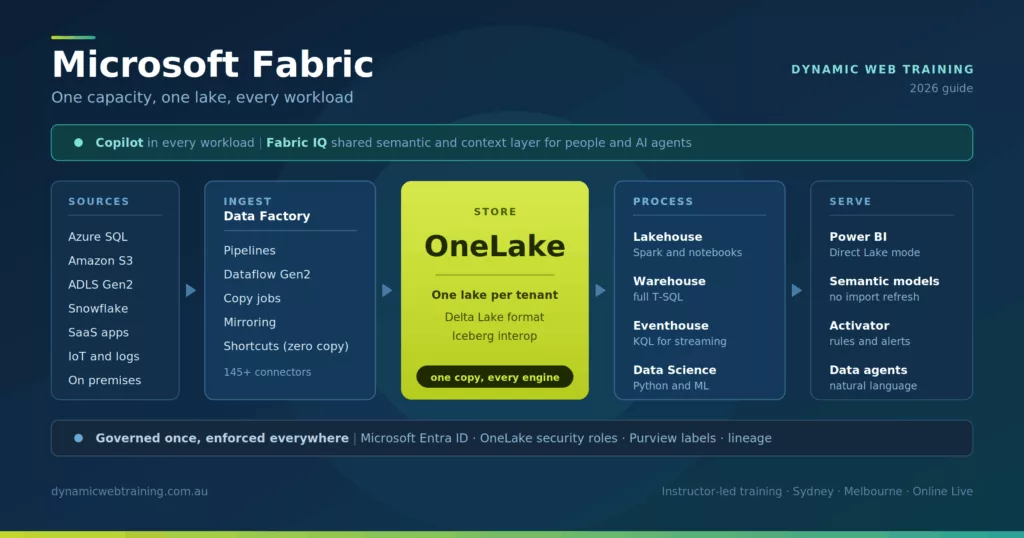
Task: Click the "no import refresh" caption
Action: [x=874, y=297]
